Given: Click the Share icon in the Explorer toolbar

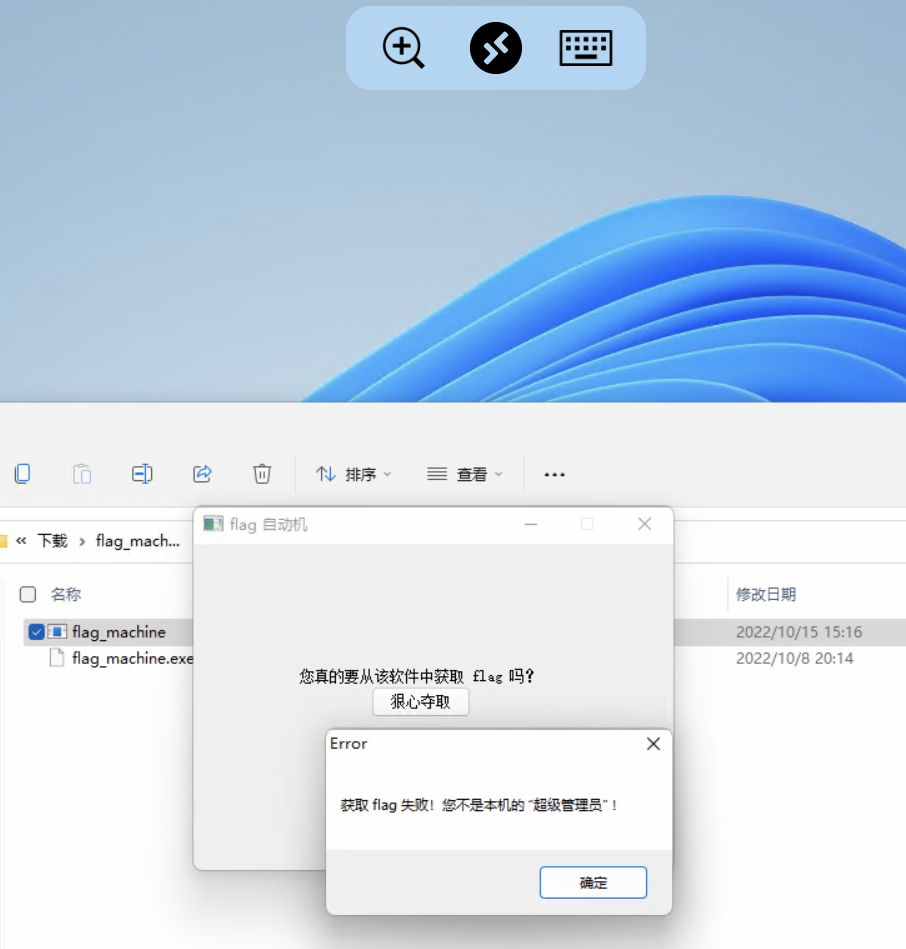Looking at the screenshot, I should pyautogui.click(x=202, y=474).
